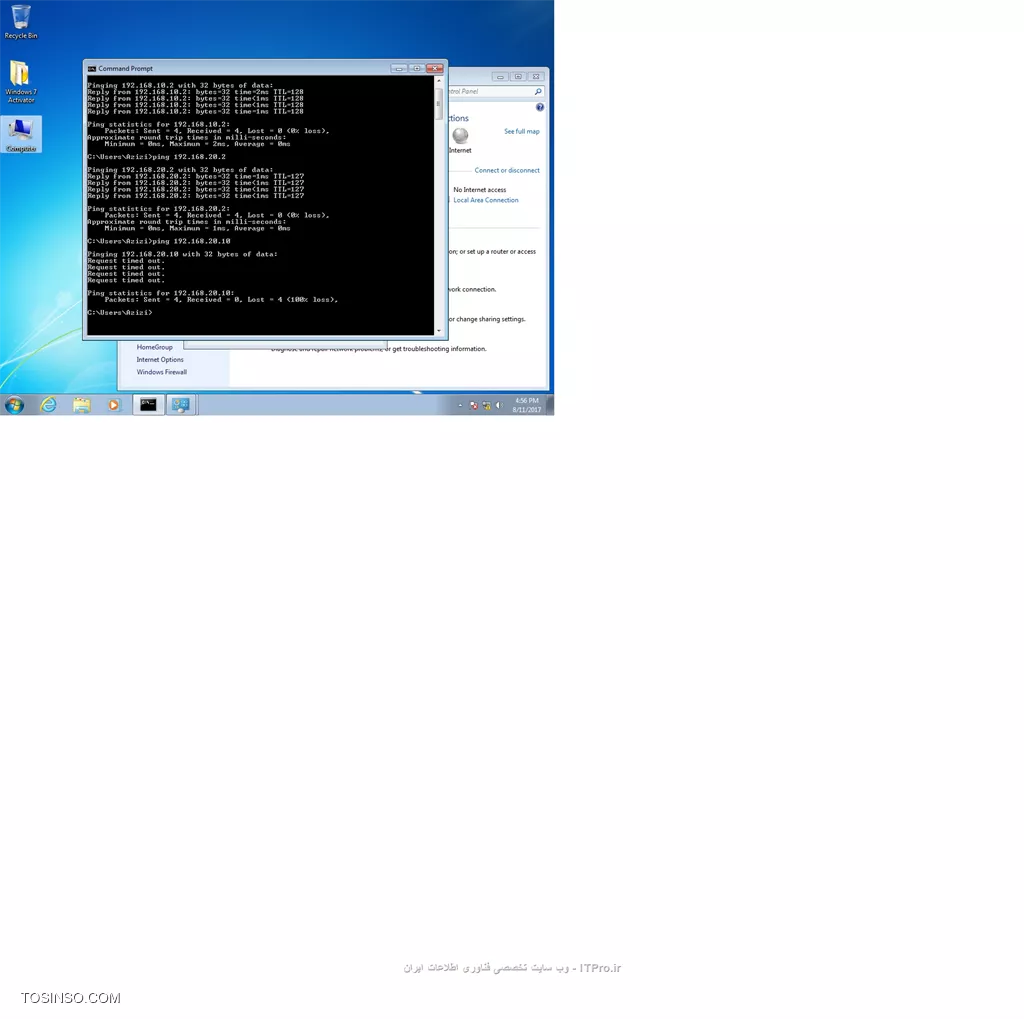Viewport: 1024px width, 1019px height.
Task: Open Windows Media Player from the taskbar
Action: tap(114, 405)
